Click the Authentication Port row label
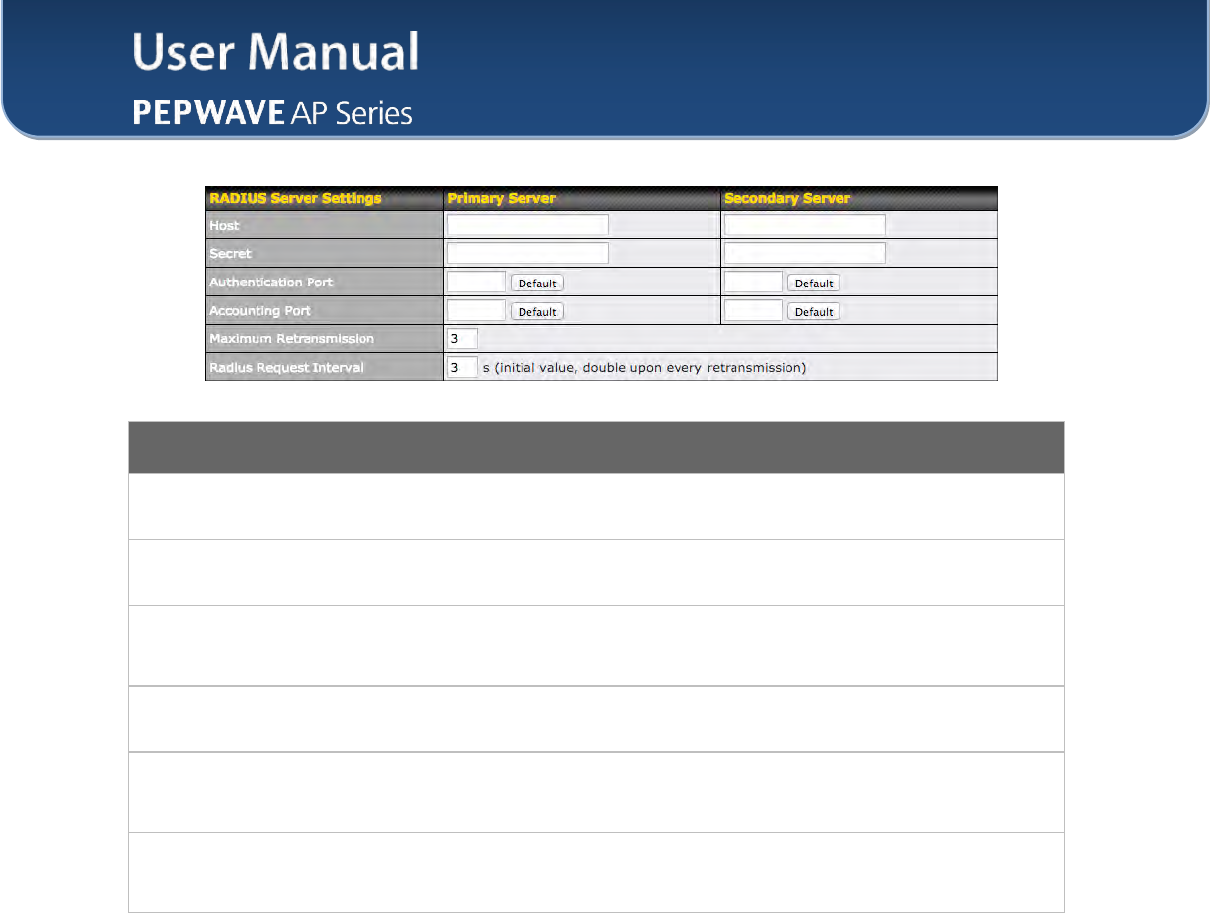The width and height of the screenshot is (1210, 913). tap(271, 282)
